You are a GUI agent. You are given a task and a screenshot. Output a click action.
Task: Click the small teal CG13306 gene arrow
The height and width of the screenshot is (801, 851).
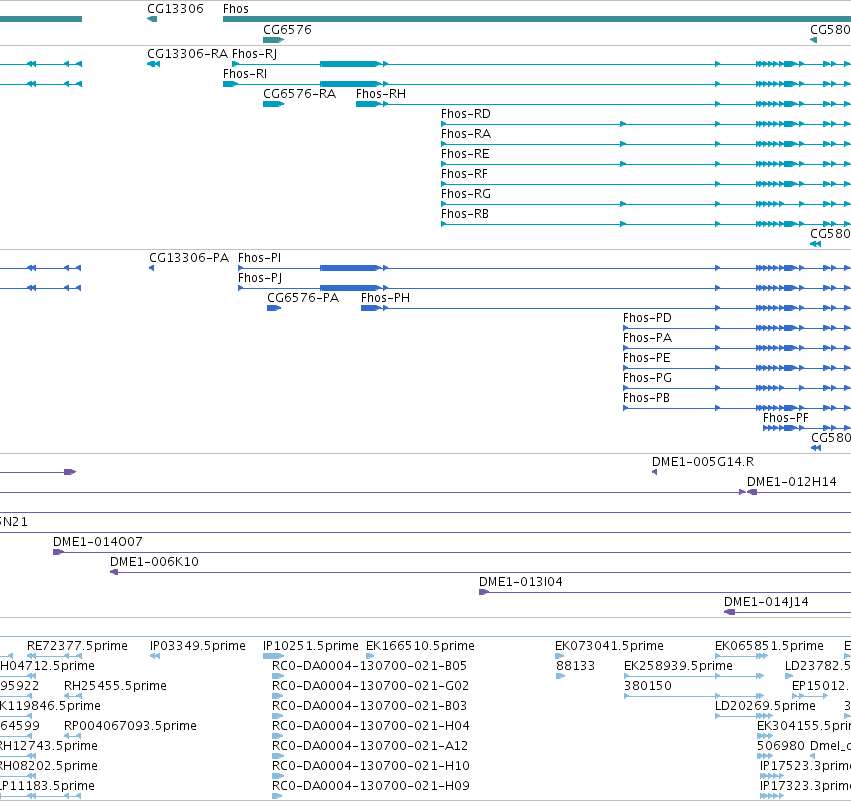coord(152,19)
